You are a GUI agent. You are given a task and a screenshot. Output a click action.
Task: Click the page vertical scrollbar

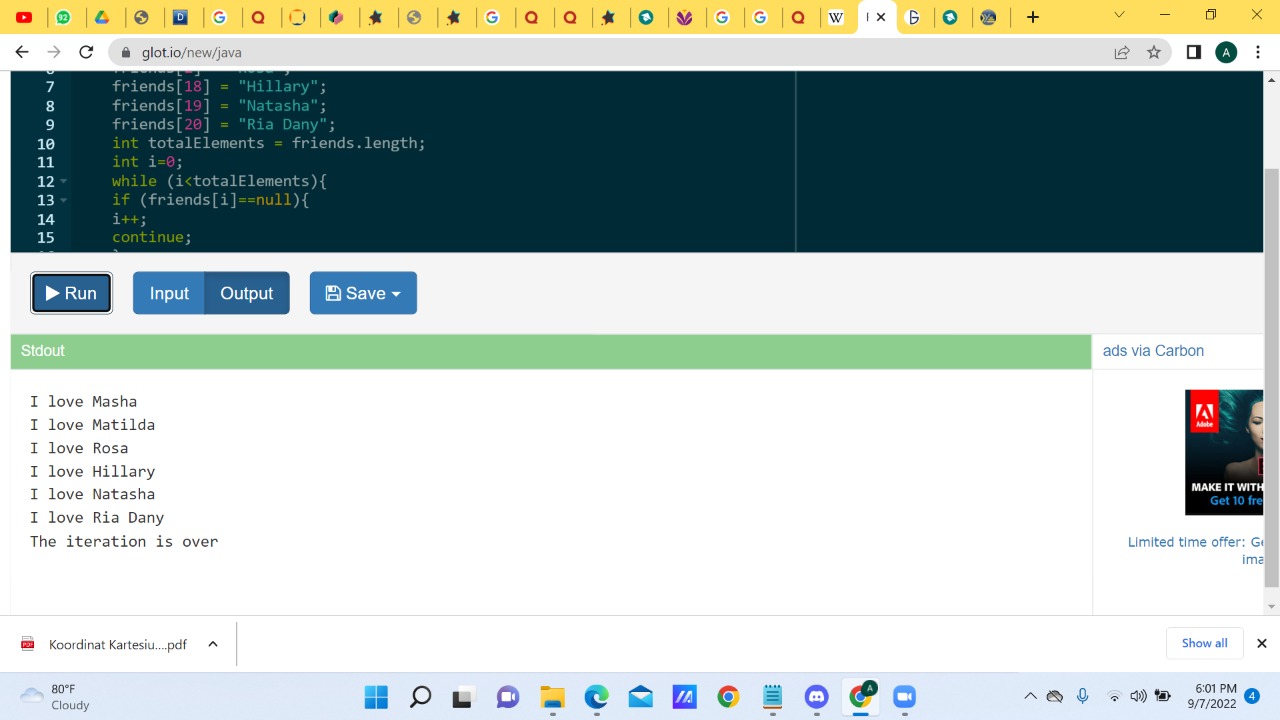[x=1271, y=380]
